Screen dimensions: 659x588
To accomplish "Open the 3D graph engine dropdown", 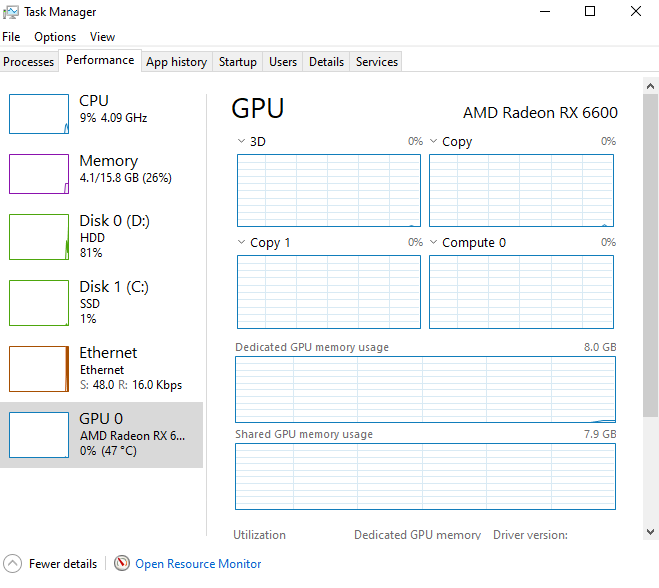I will (x=242, y=142).
